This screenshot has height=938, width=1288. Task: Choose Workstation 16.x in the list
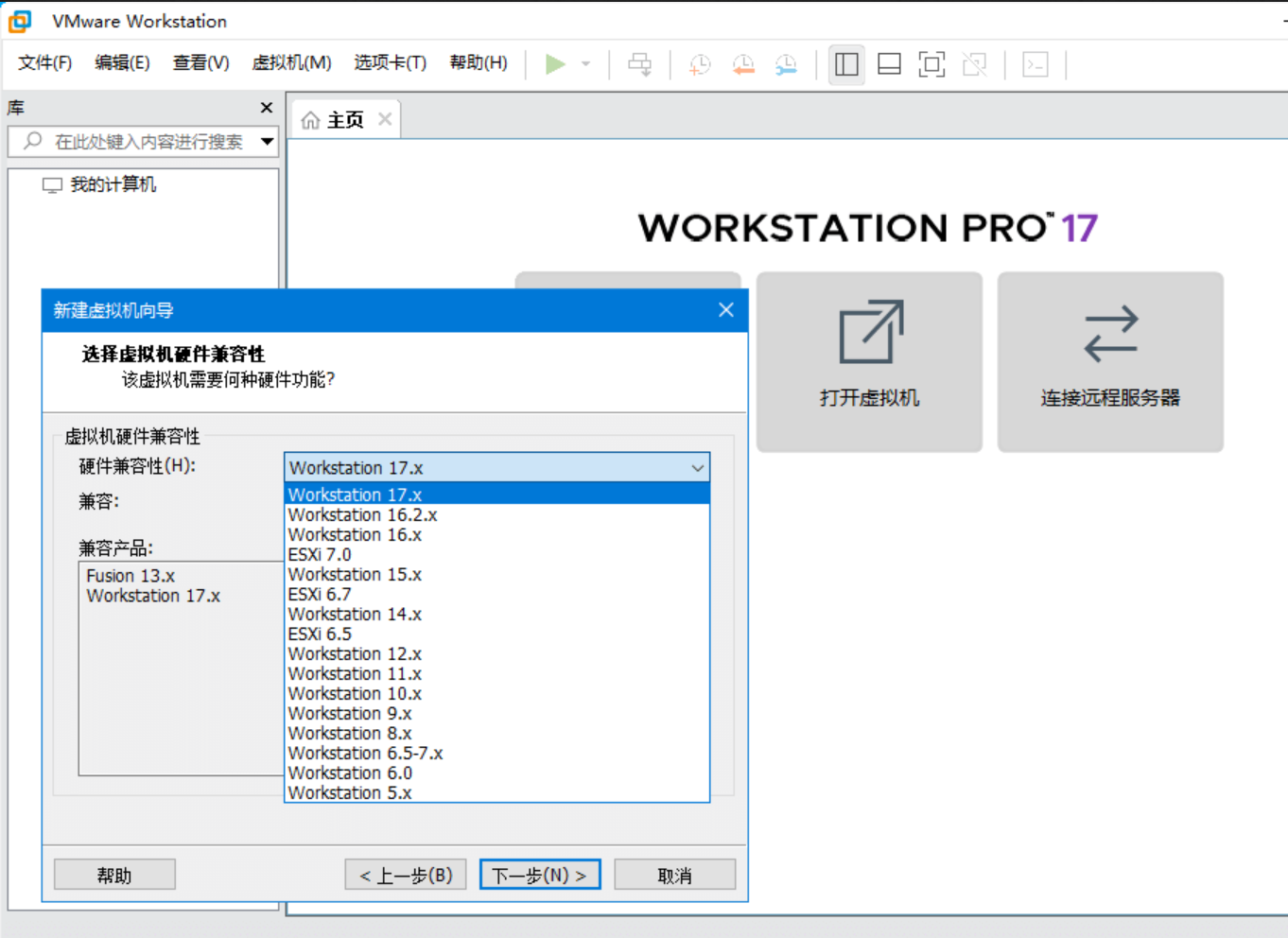point(497,534)
